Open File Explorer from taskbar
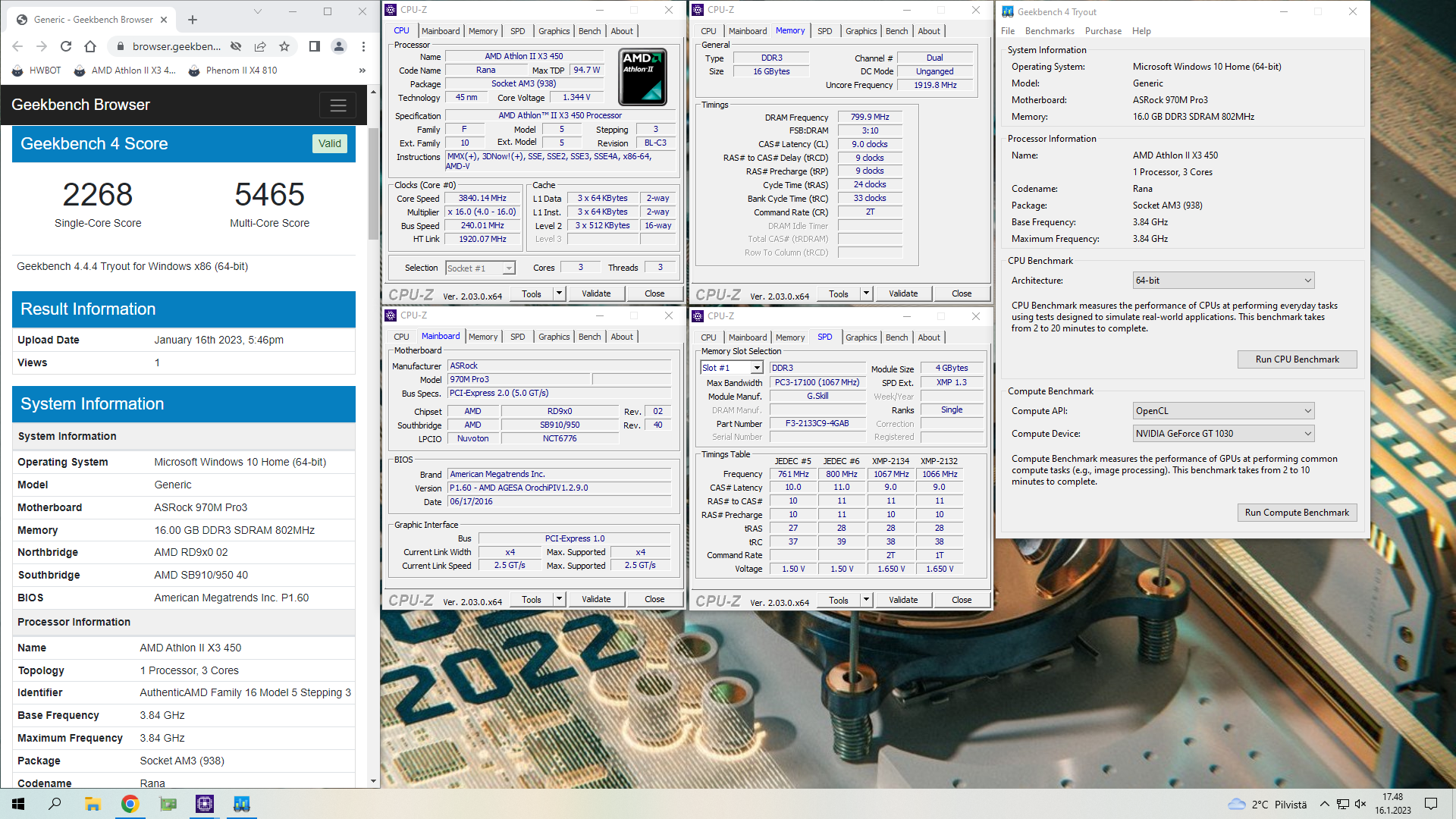The width and height of the screenshot is (1456, 819). pos(93,804)
